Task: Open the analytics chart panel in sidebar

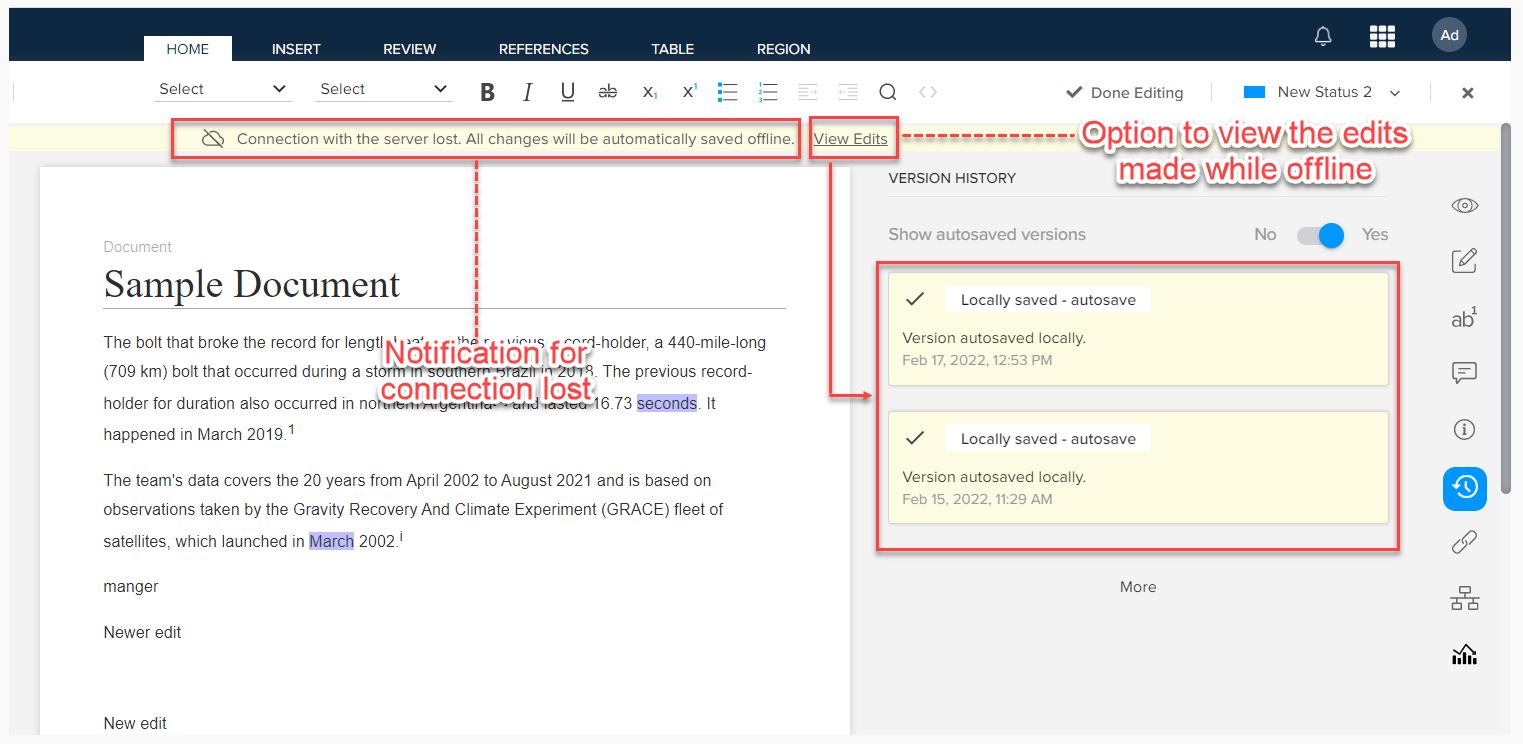Action: click(1464, 655)
